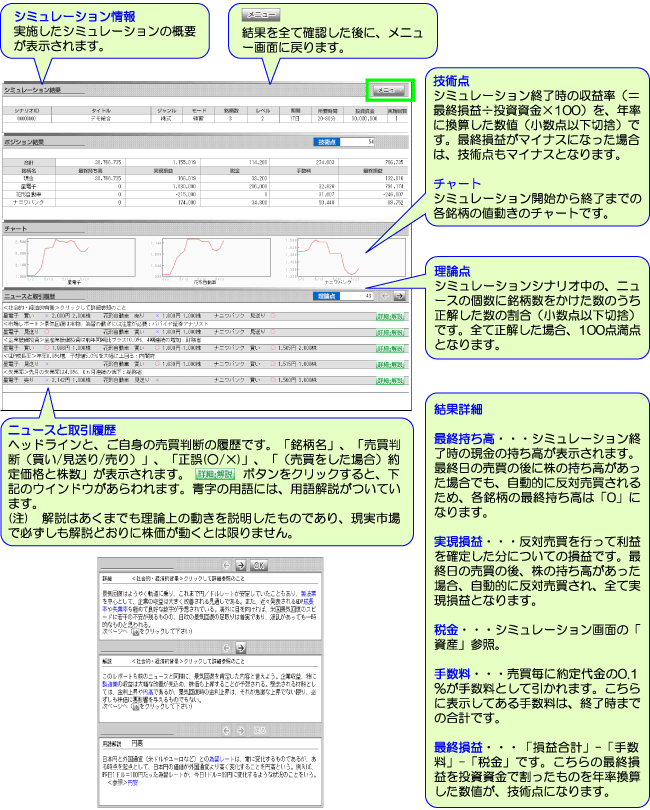Click the 戻る button above 用語解説 panel
This screenshot has width=650, height=810.
click(x=259, y=730)
